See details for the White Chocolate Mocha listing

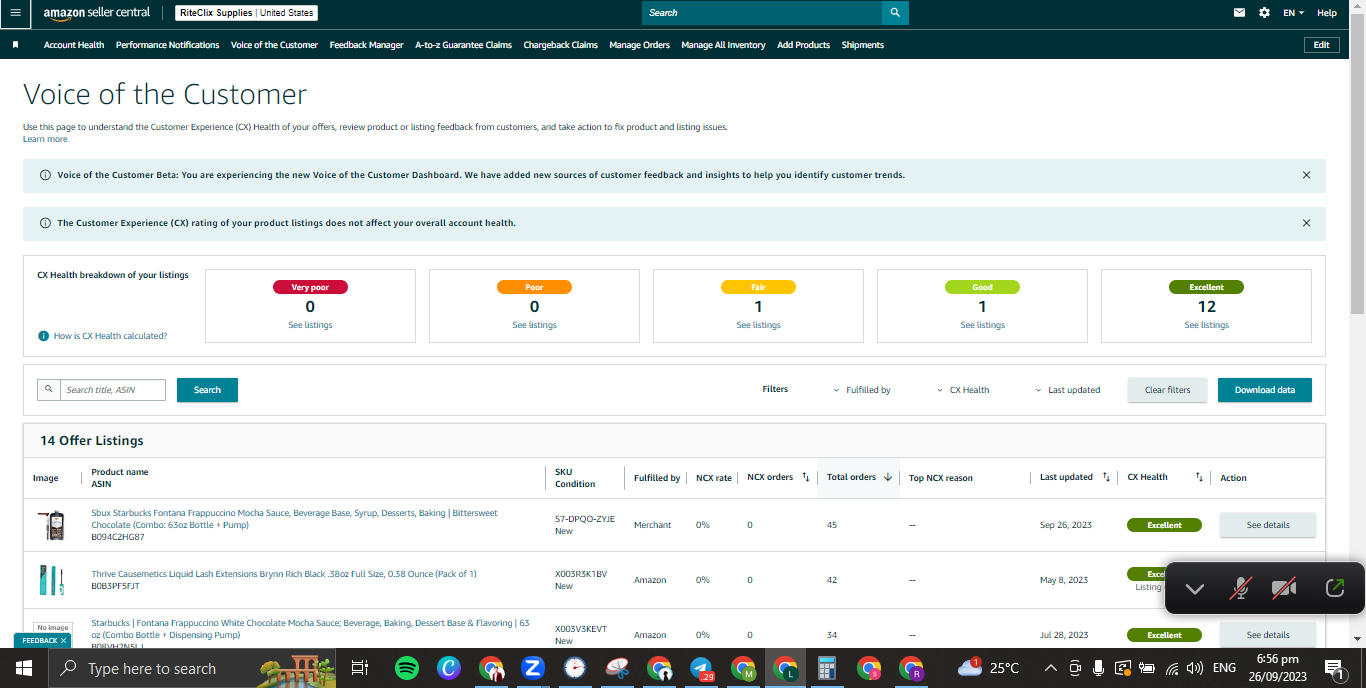click(1268, 635)
